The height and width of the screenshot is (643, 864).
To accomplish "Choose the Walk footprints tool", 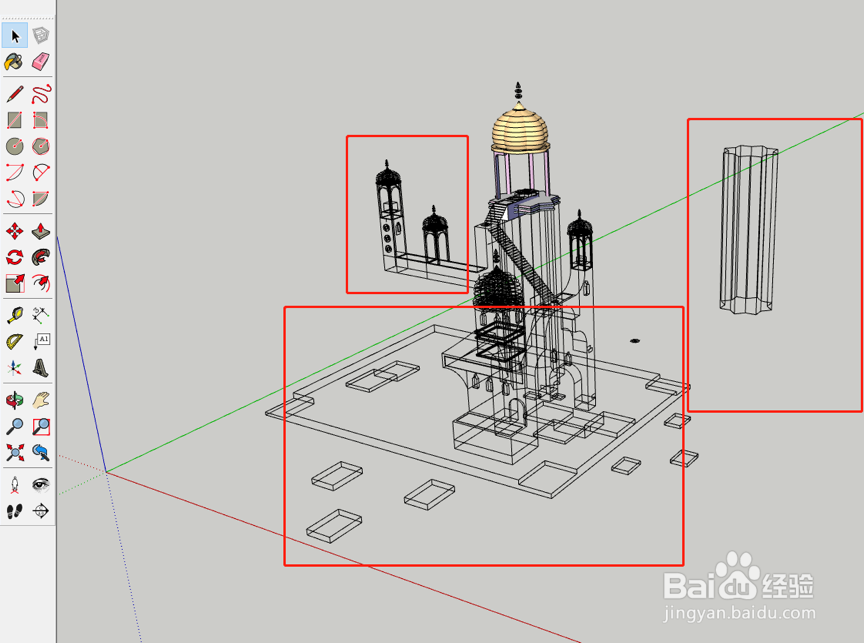I will click(15, 511).
